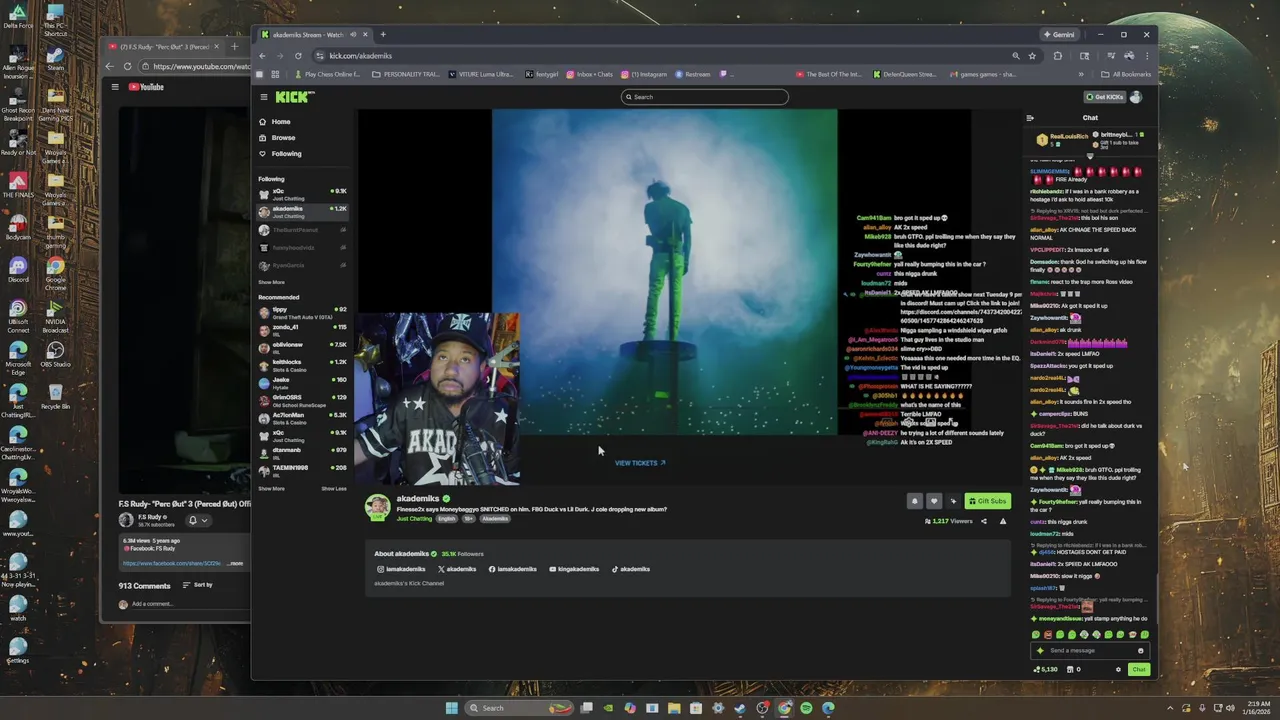Expand Following list with Show More
This screenshot has height=720, width=1280.
(x=271, y=282)
